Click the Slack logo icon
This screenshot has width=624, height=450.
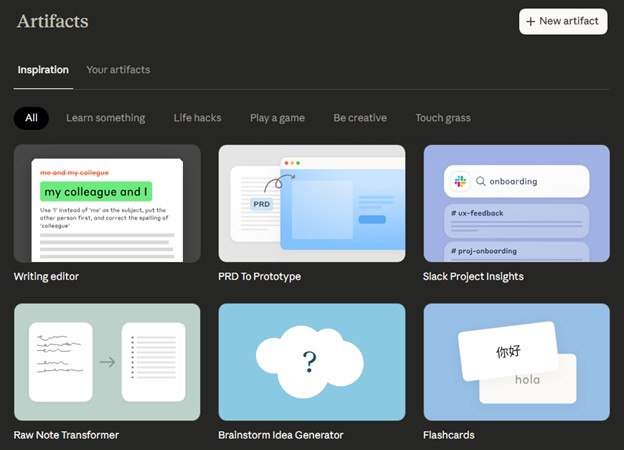coord(461,181)
